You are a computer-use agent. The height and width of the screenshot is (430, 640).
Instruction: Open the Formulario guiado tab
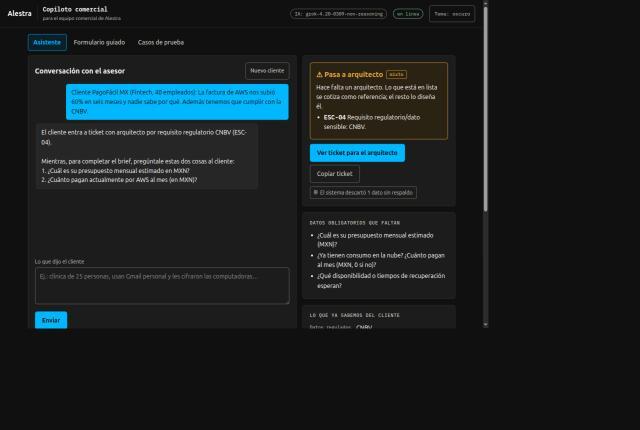99,42
